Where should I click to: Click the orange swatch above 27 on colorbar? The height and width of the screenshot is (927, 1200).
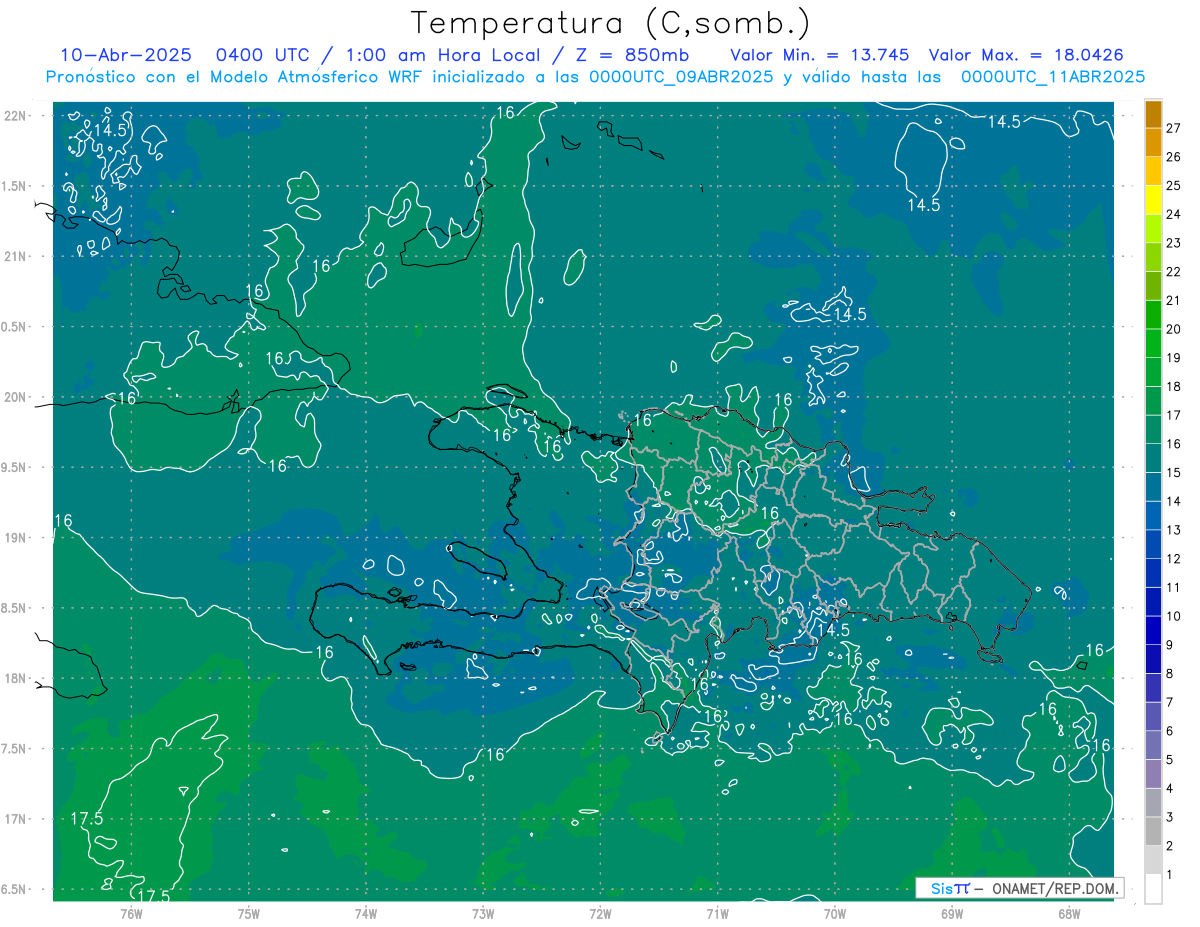[1153, 114]
